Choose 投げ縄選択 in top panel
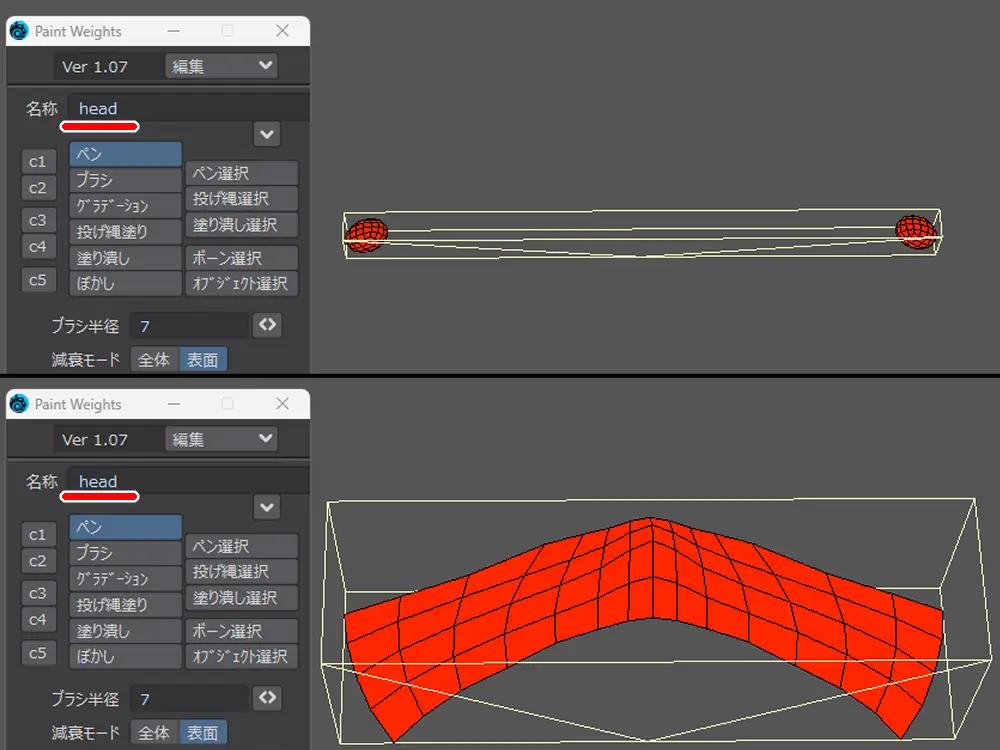1000x750 pixels. click(241, 199)
